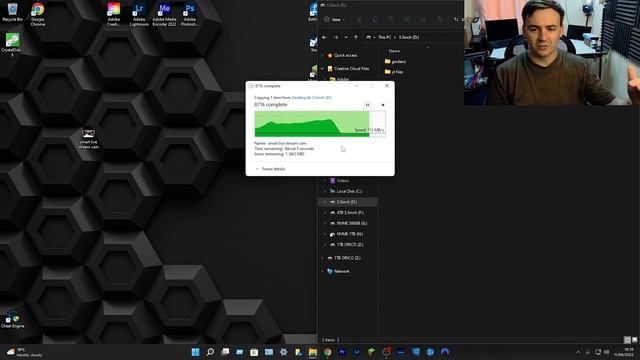Screen dimensions: 640x360
Task: Select the smart live stream cam file
Action: tap(89, 139)
